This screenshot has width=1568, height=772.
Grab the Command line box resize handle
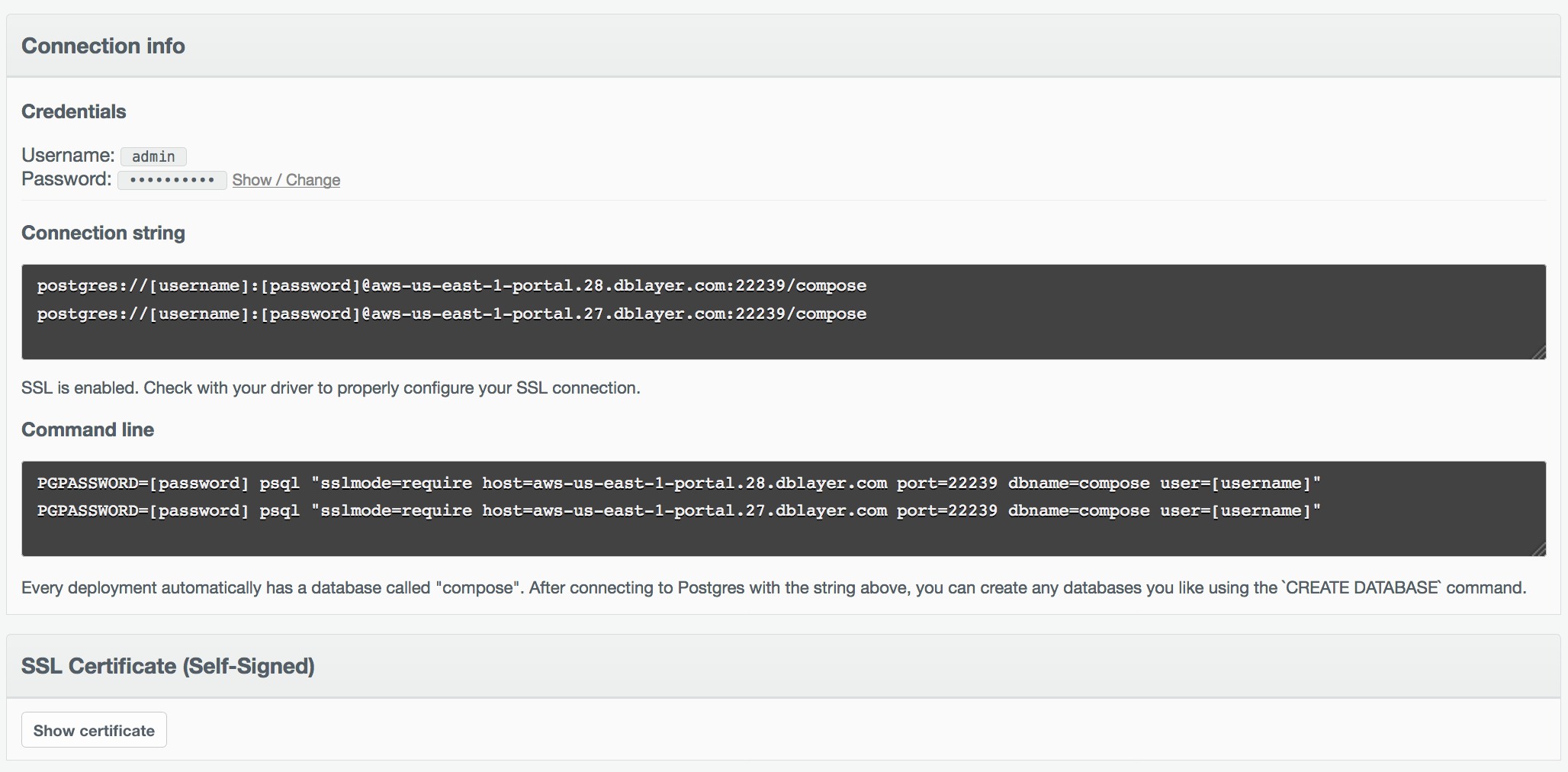(1538, 548)
